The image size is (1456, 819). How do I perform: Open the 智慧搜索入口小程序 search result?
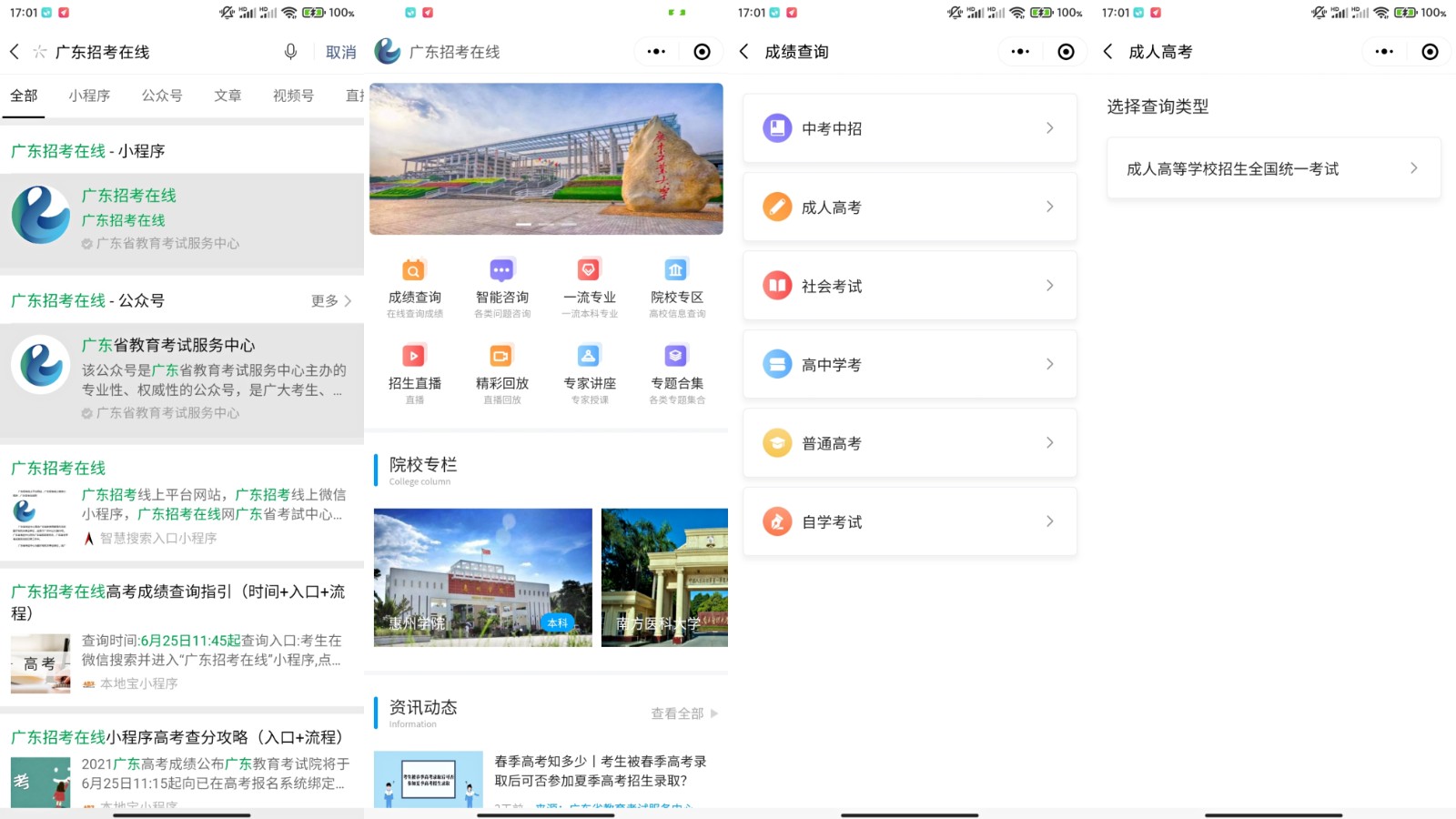(x=182, y=502)
